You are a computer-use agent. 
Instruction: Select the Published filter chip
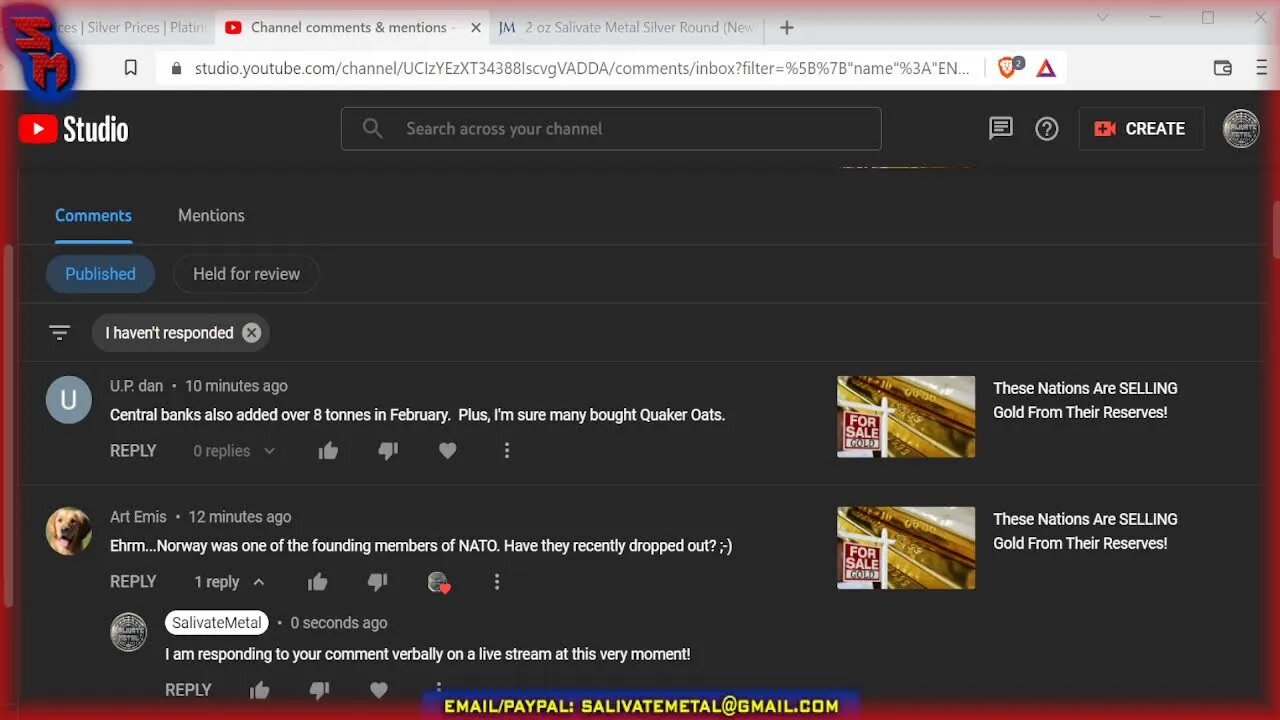pyautogui.click(x=100, y=273)
